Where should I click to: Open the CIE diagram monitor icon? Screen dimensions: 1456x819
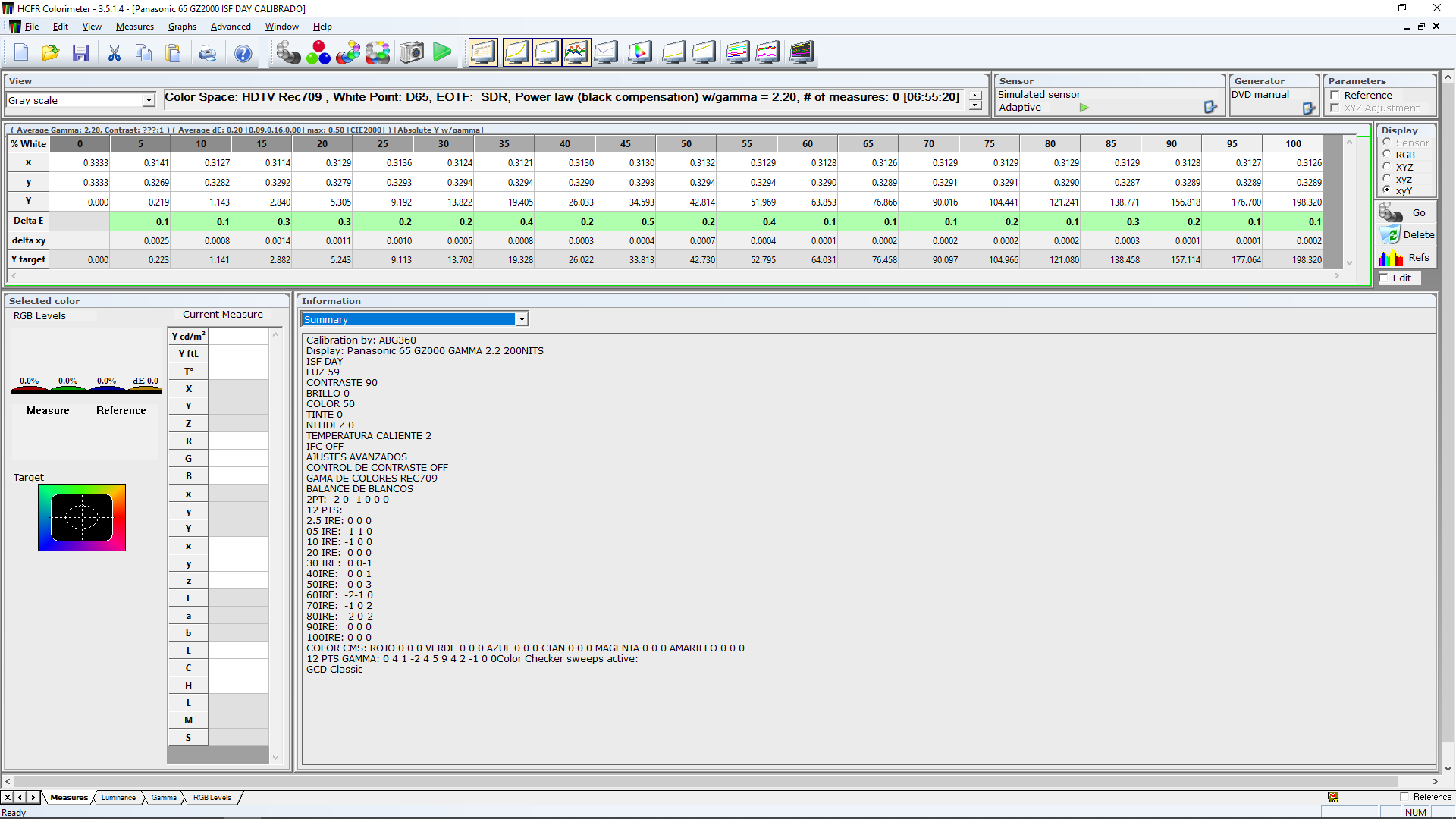click(639, 52)
